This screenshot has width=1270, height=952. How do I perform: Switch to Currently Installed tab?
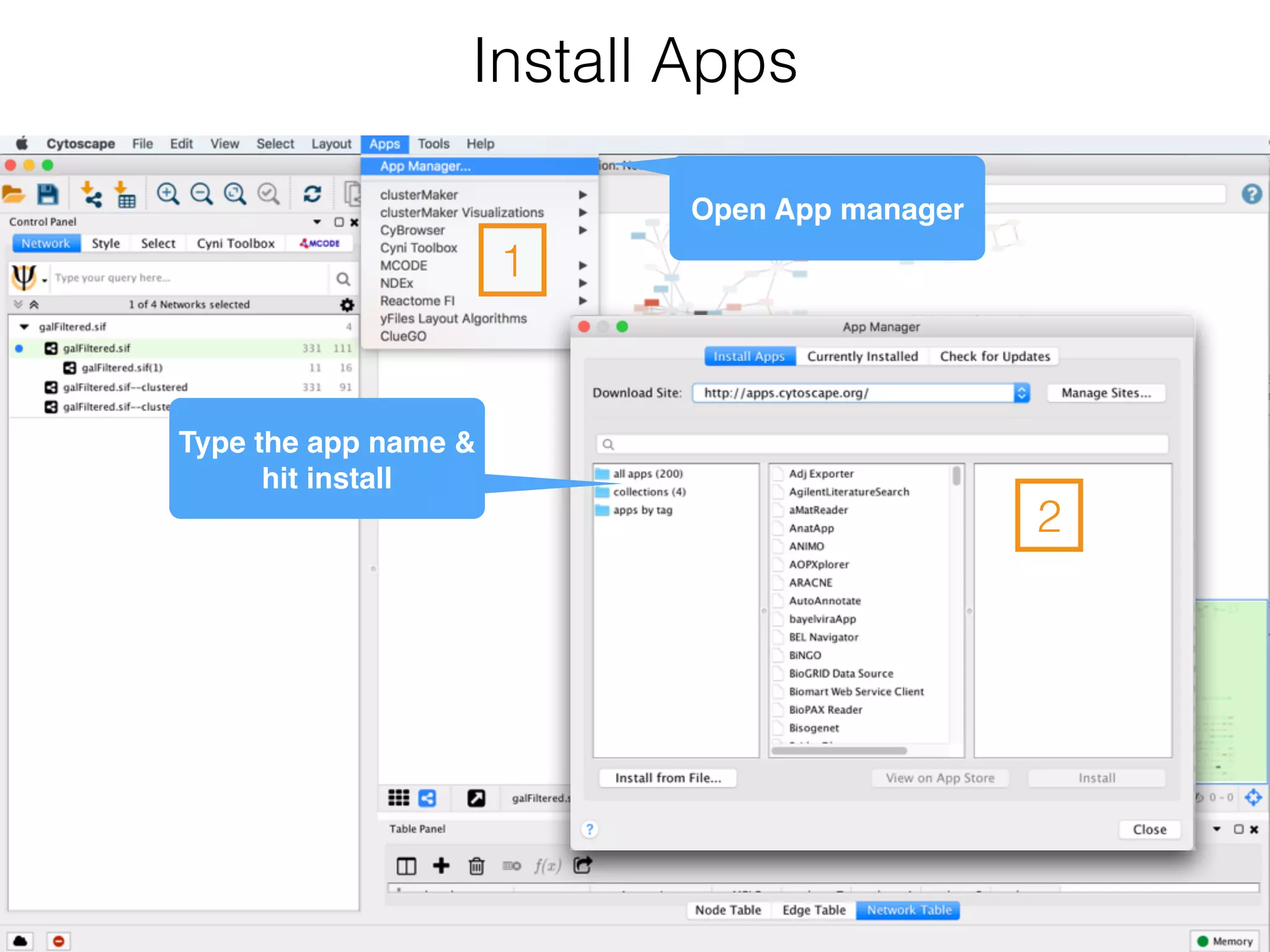point(862,356)
